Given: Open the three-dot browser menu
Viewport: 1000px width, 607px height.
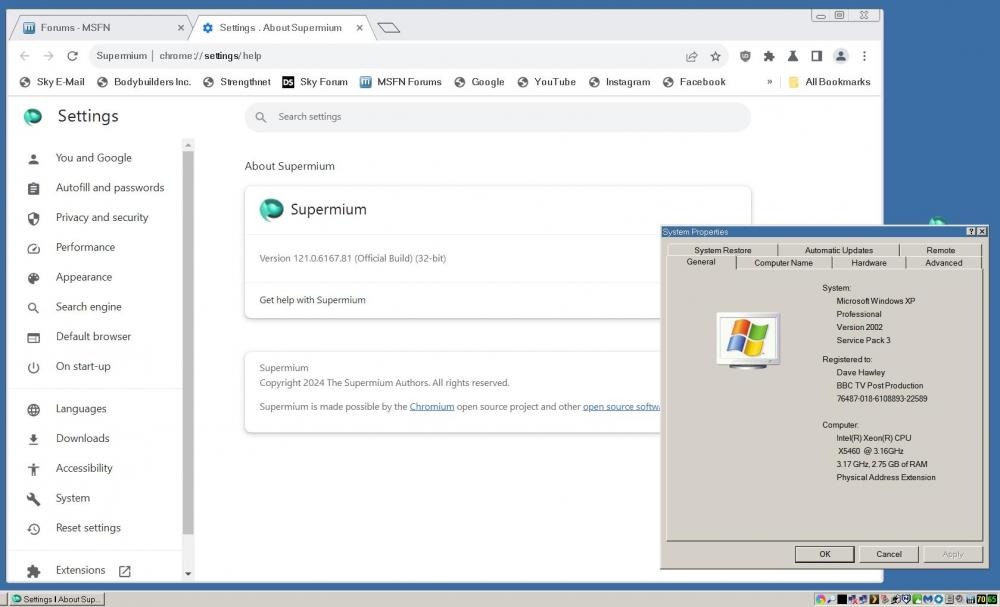Looking at the screenshot, I should coord(864,56).
